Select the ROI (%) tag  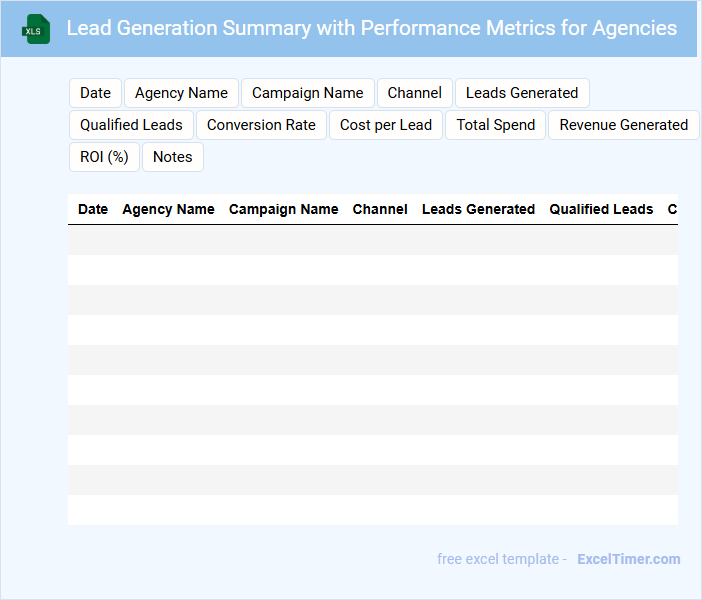pyautogui.click(x=104, y=157)
